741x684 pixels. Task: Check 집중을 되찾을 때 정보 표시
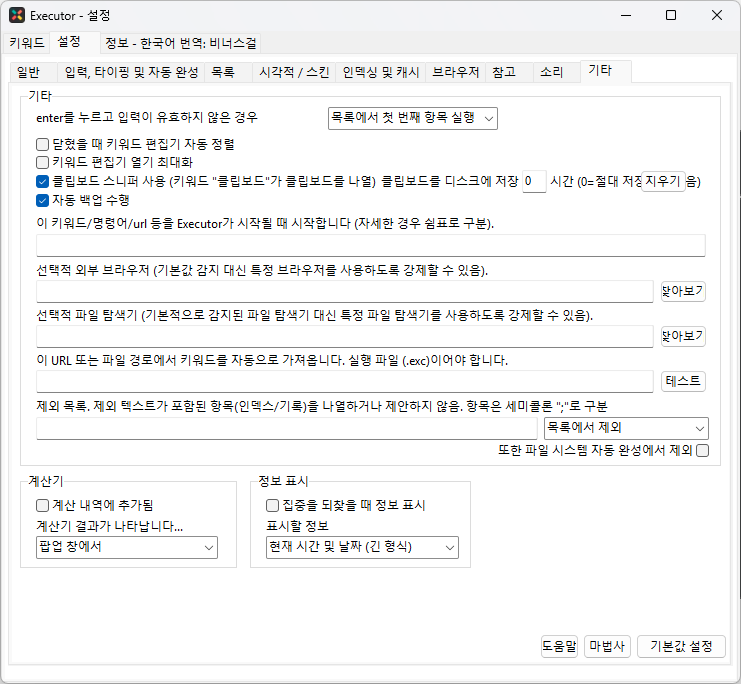coord(273,505)
